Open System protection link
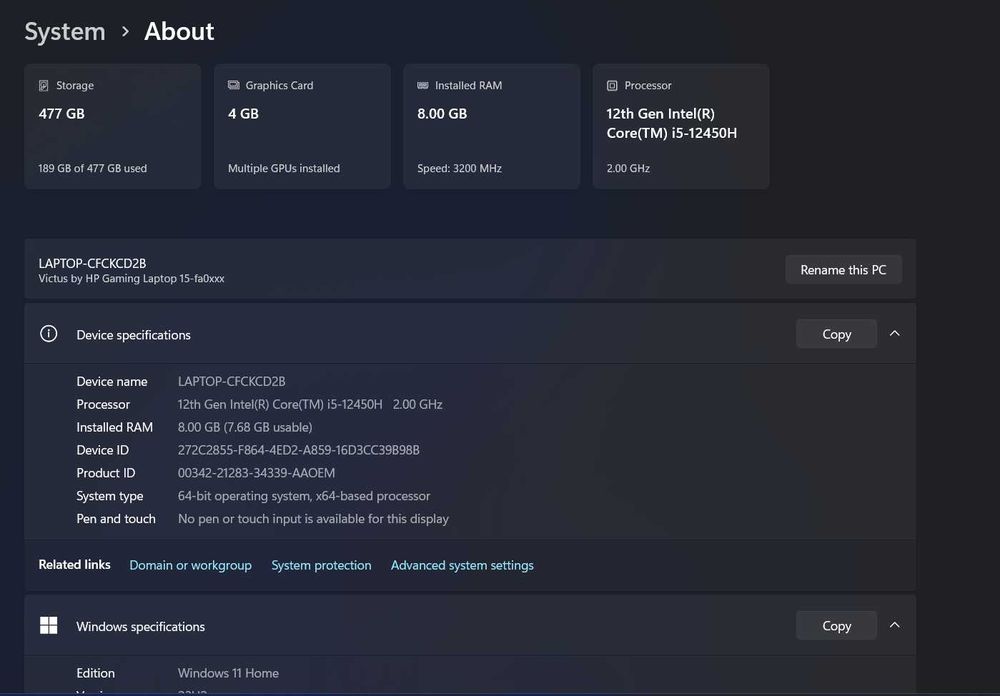Screen dimensions: 1000x696 (x=321, y=565)
